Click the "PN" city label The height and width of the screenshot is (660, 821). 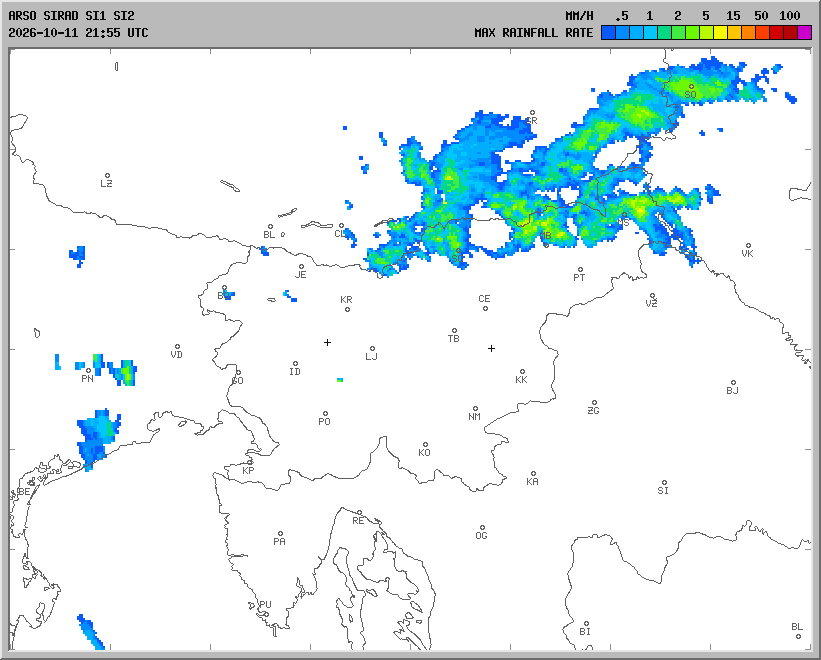pyautogui.click(x=87, y=378)
